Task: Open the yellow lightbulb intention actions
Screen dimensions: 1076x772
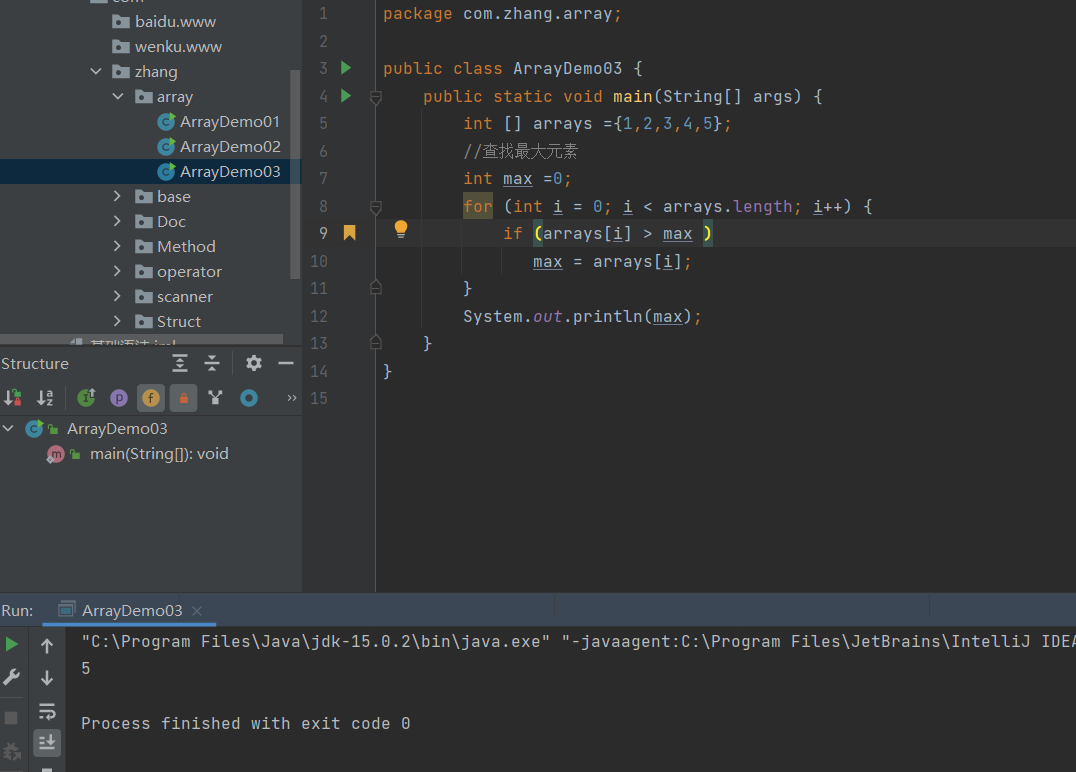Action: pyautogui.click(x=401, y=229)
